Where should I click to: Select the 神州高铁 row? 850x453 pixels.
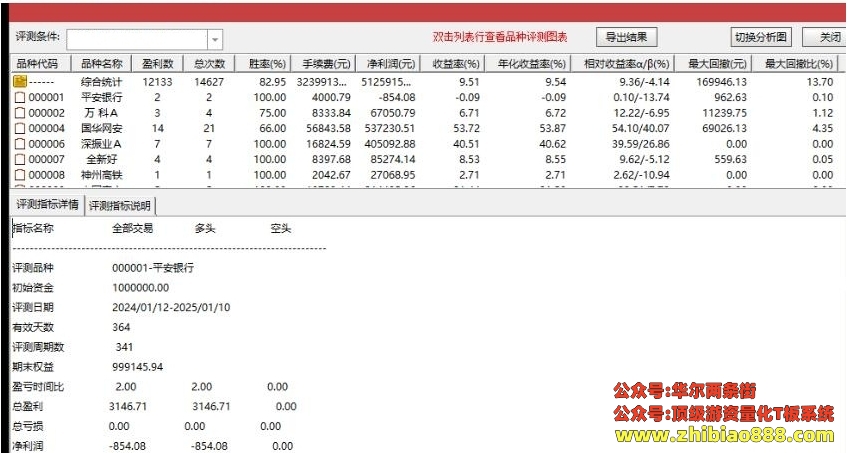click(428, 175)
